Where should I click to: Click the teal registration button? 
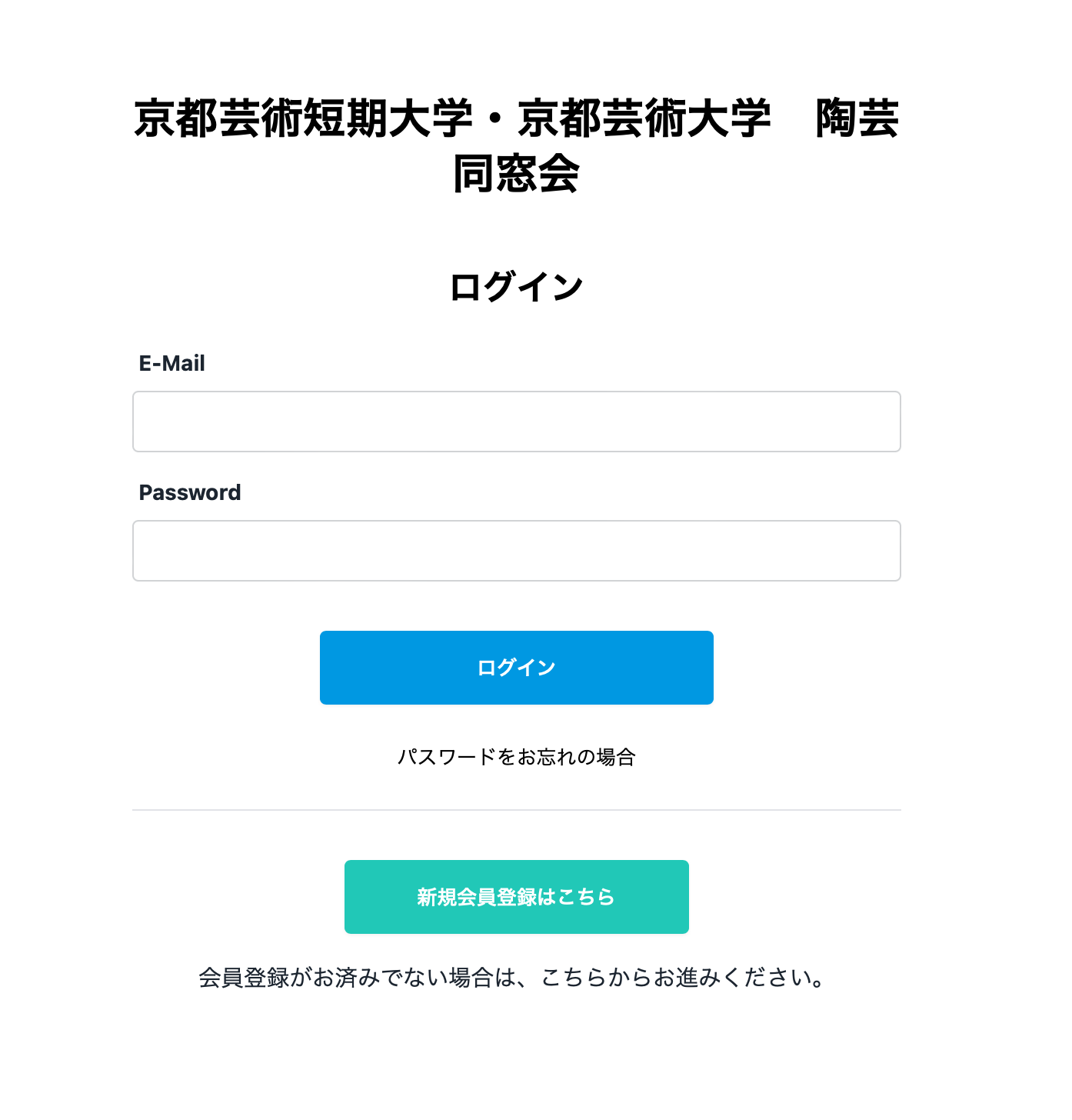pyautogui.click(x=516, y=896)
